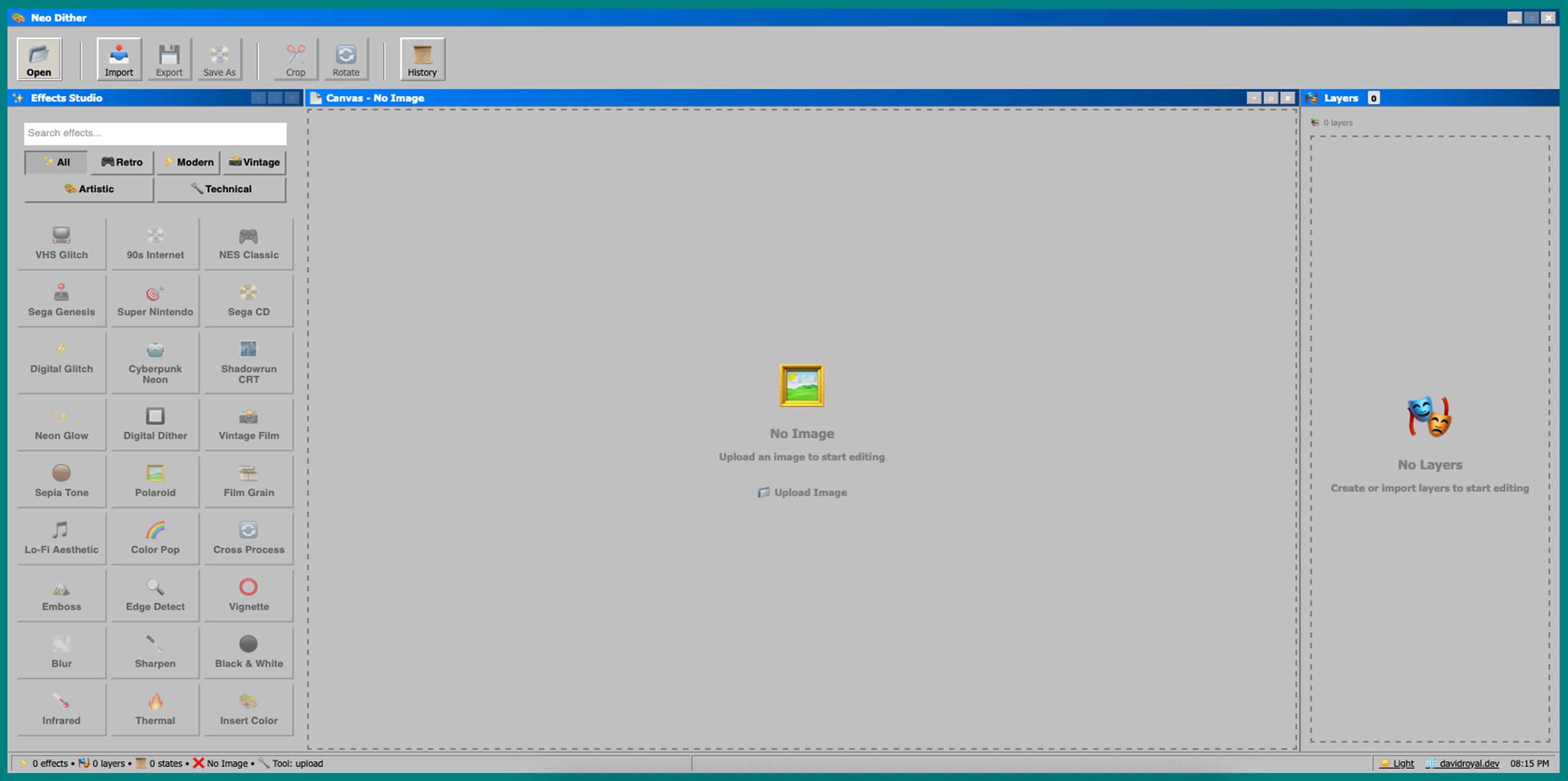
Task: Select the Cyberpunk Neon effect
Action: coord(155,363)
